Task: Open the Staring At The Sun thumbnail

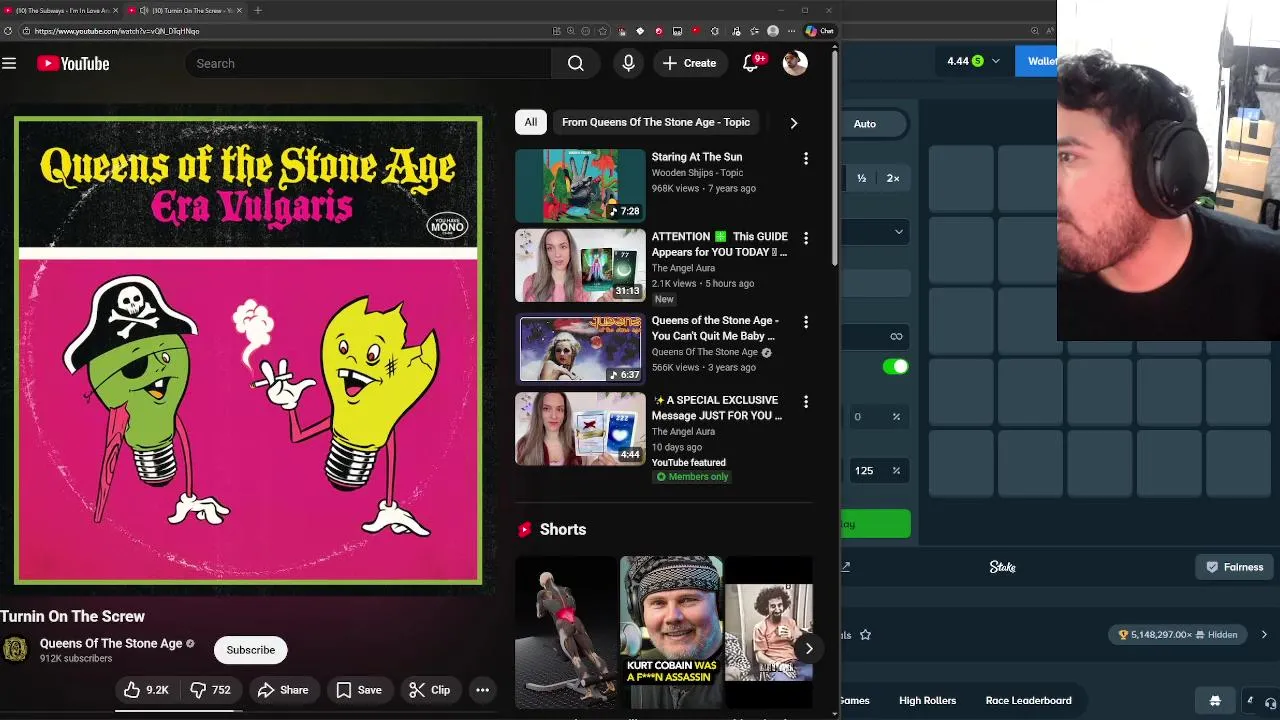Action: coord(580,185)
